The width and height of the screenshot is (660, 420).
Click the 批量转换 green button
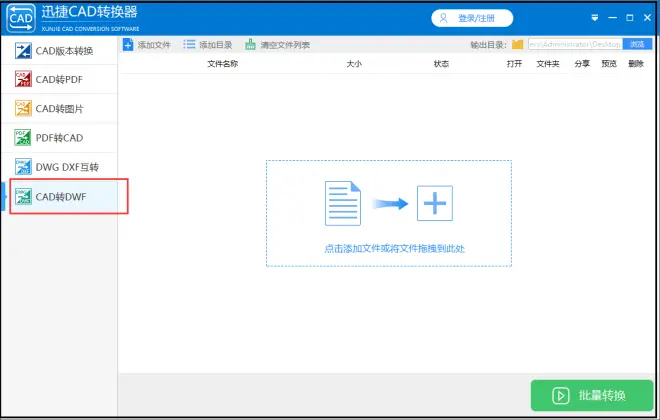(x=592, y=395)
